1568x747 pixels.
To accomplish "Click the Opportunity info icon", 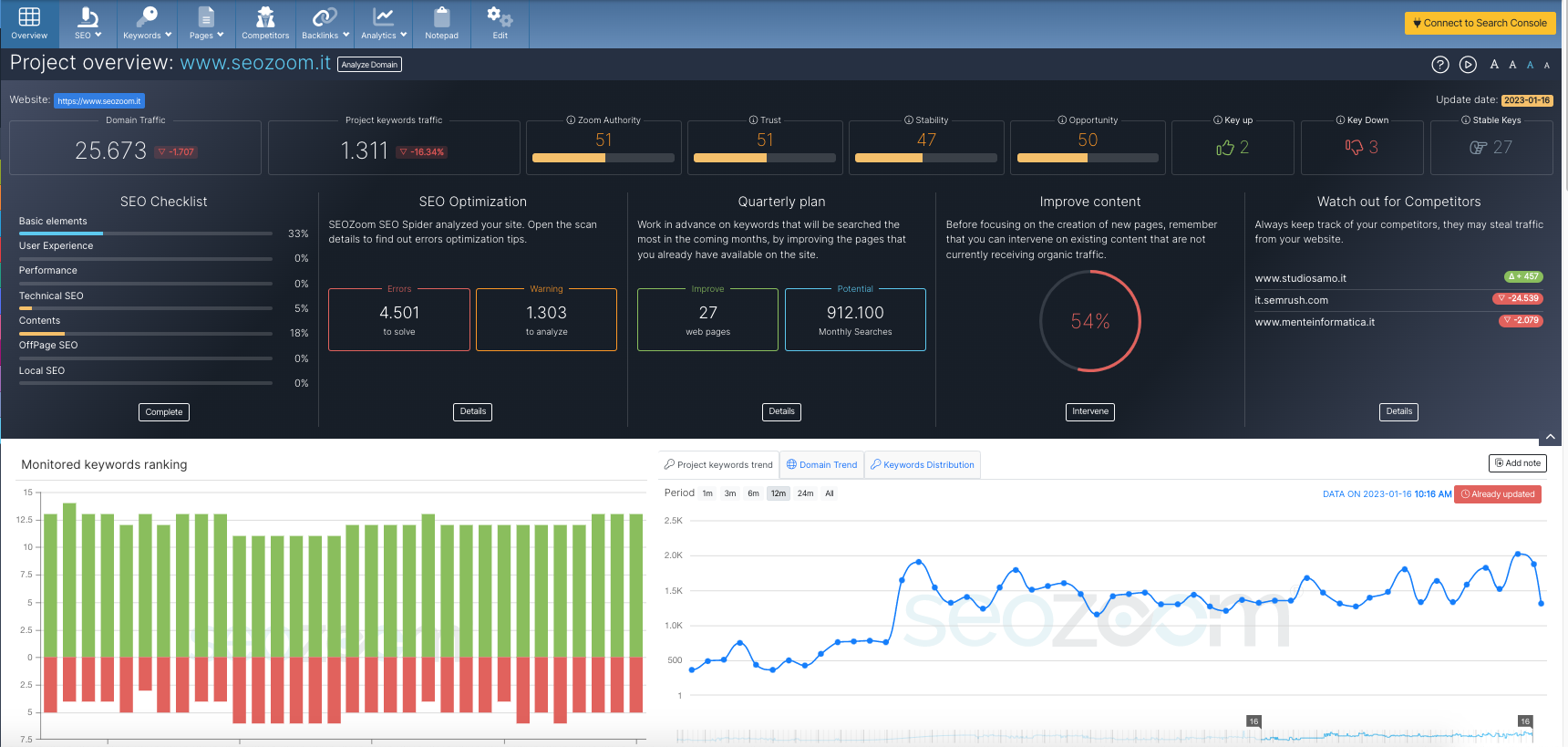I will pyautogui.click(x=1062, y=120).
